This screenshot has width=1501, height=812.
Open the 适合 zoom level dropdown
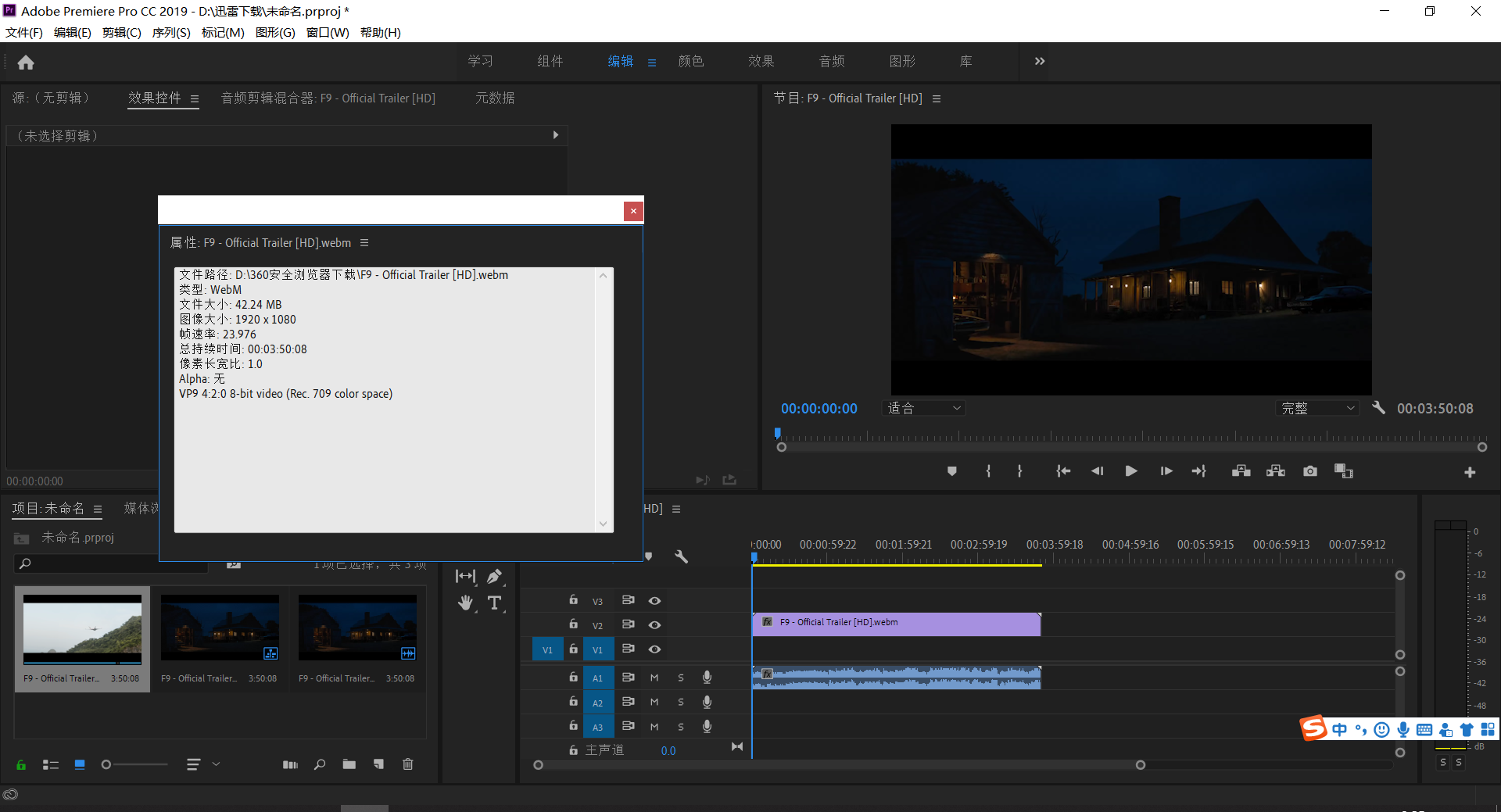tap(924, 408)
